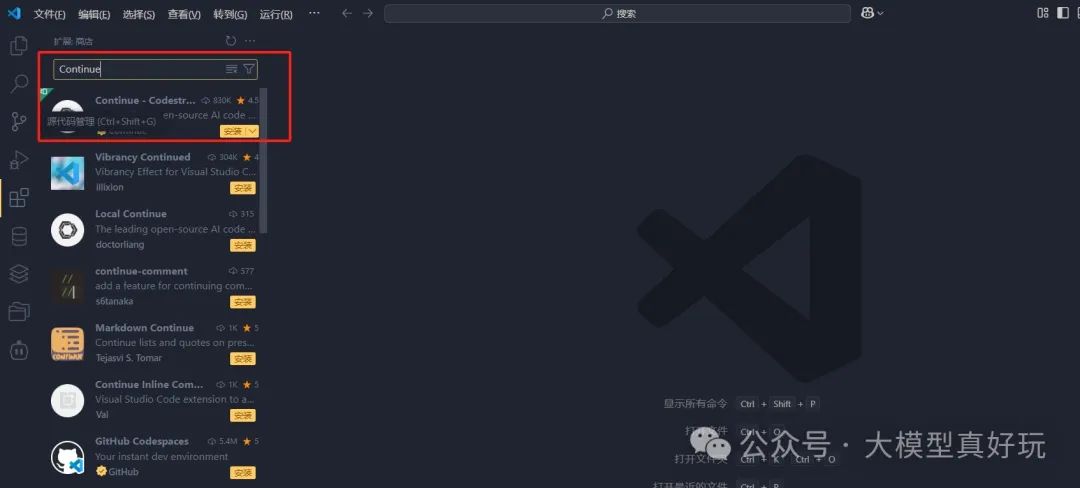This screenshot has height=488, width=1080.
Task: Open the 文件(F) menu
Action: (50, 14)
